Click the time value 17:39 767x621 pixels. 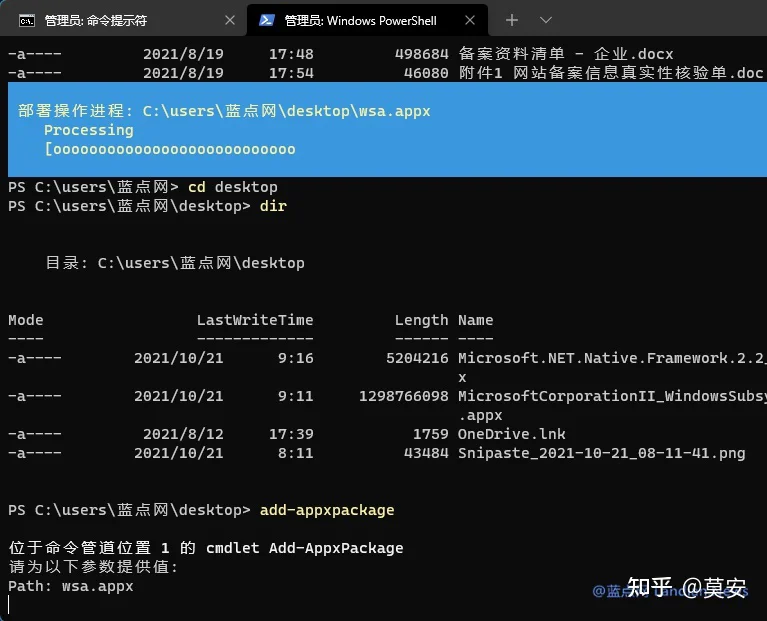291,434
